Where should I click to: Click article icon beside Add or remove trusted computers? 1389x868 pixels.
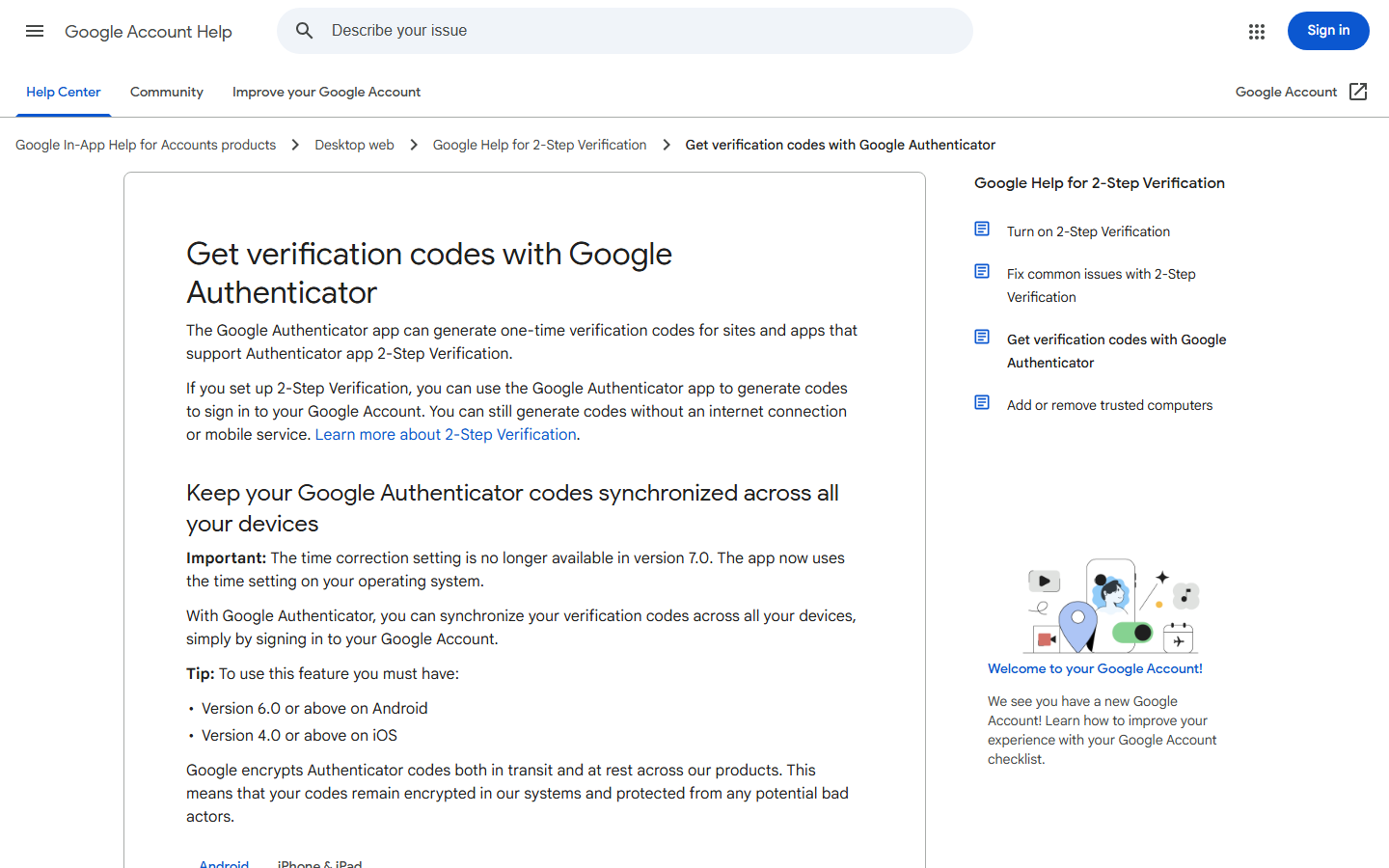982,402
